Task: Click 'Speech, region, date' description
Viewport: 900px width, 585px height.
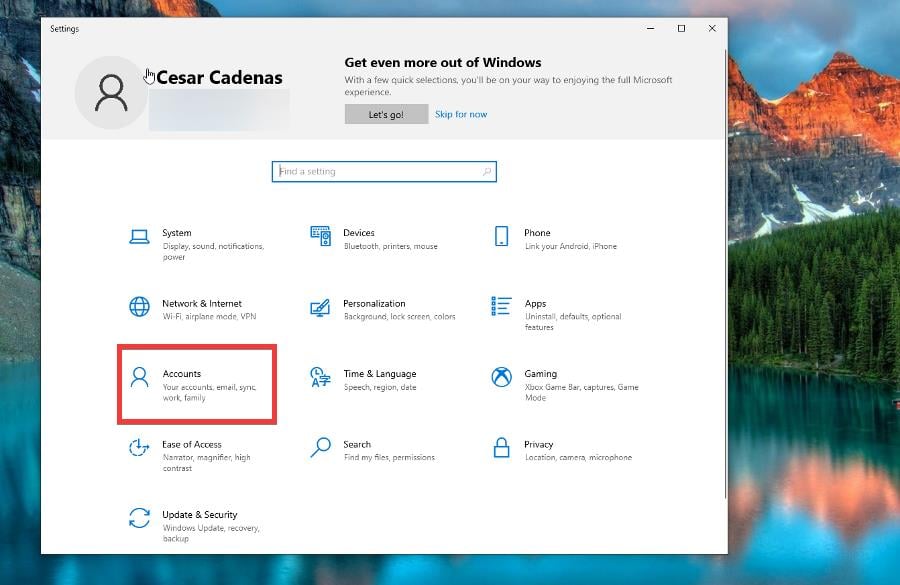Action: [380, 388]
